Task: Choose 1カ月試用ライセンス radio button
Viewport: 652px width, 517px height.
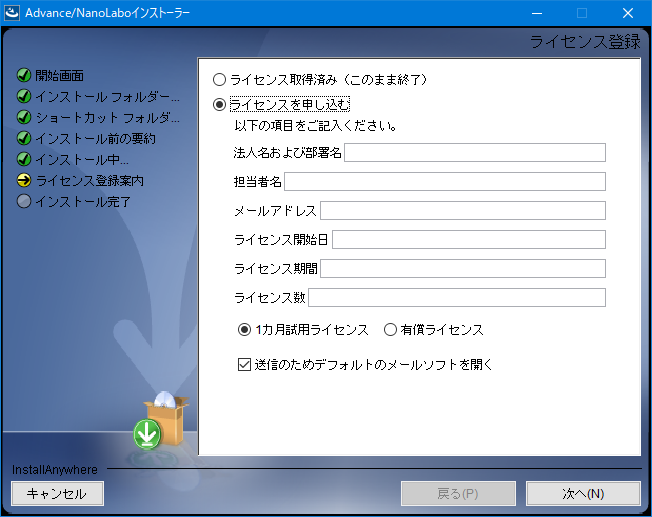Action: pyautogui.click(x=244, y=330)
